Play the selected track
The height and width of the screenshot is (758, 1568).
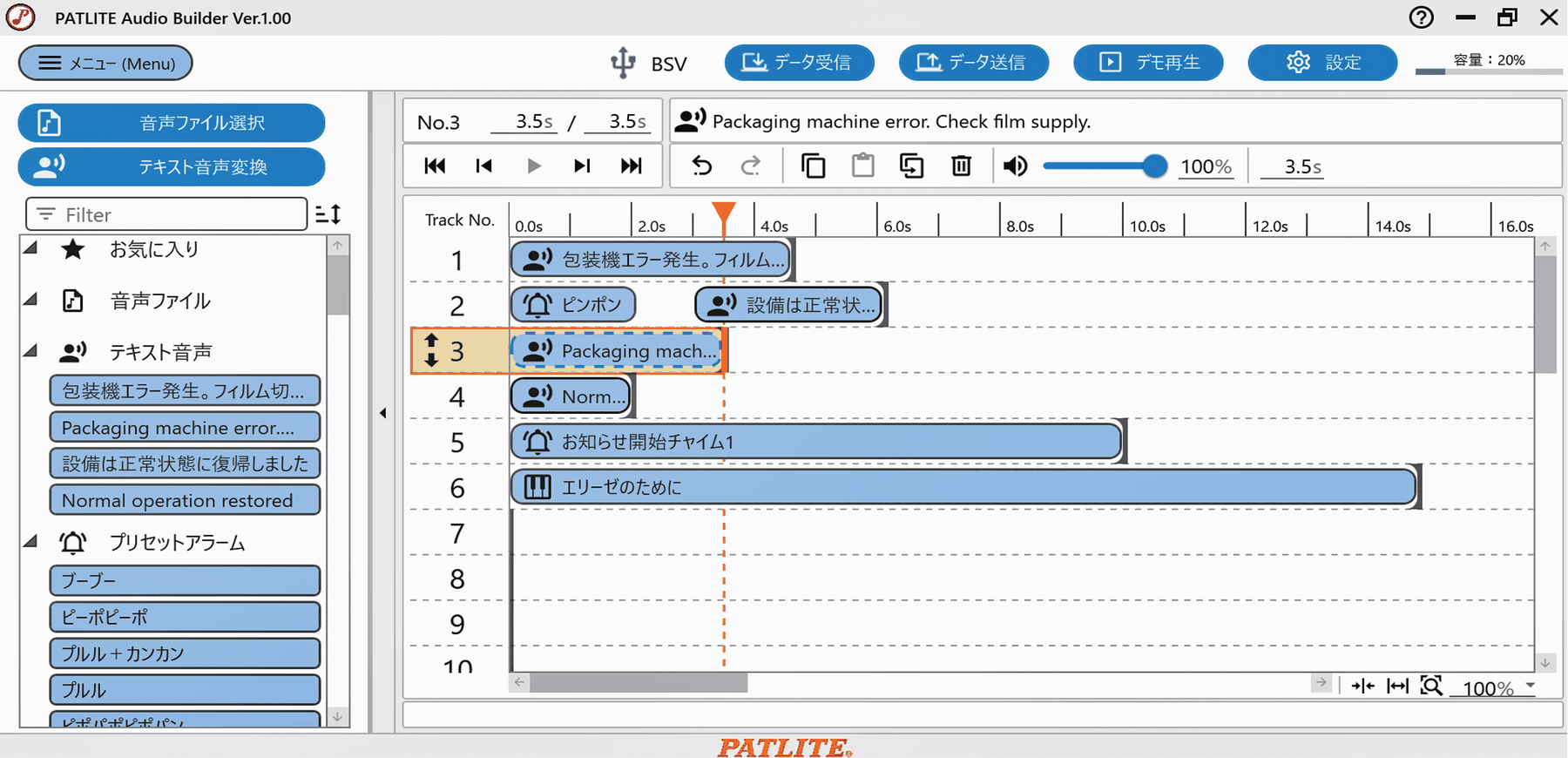(533, 166)
